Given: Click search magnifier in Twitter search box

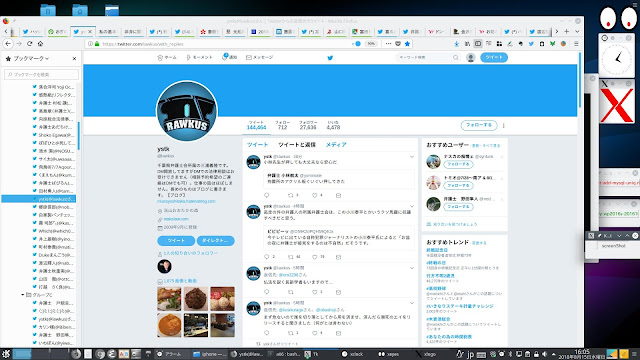Looking at the screenshot, I should coord(456,58).
